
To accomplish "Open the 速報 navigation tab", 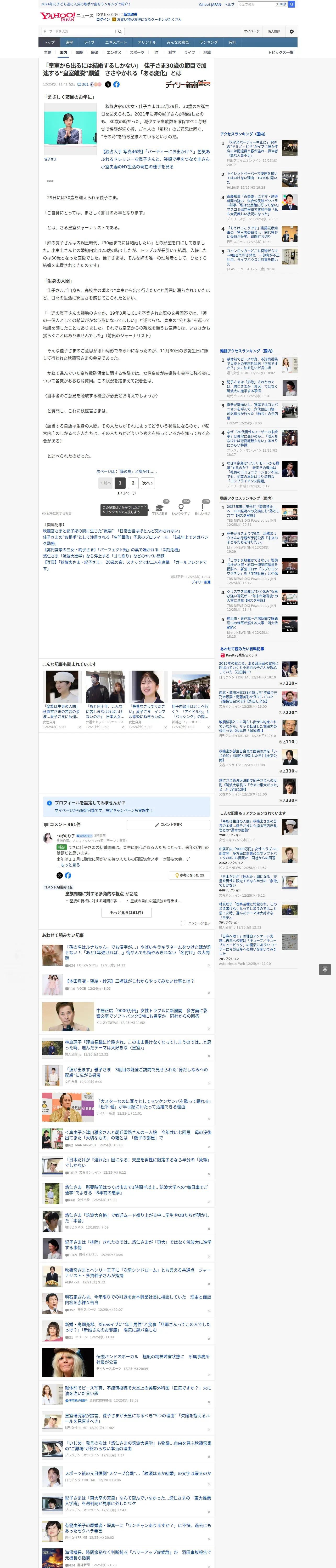I will click(69, 43).
